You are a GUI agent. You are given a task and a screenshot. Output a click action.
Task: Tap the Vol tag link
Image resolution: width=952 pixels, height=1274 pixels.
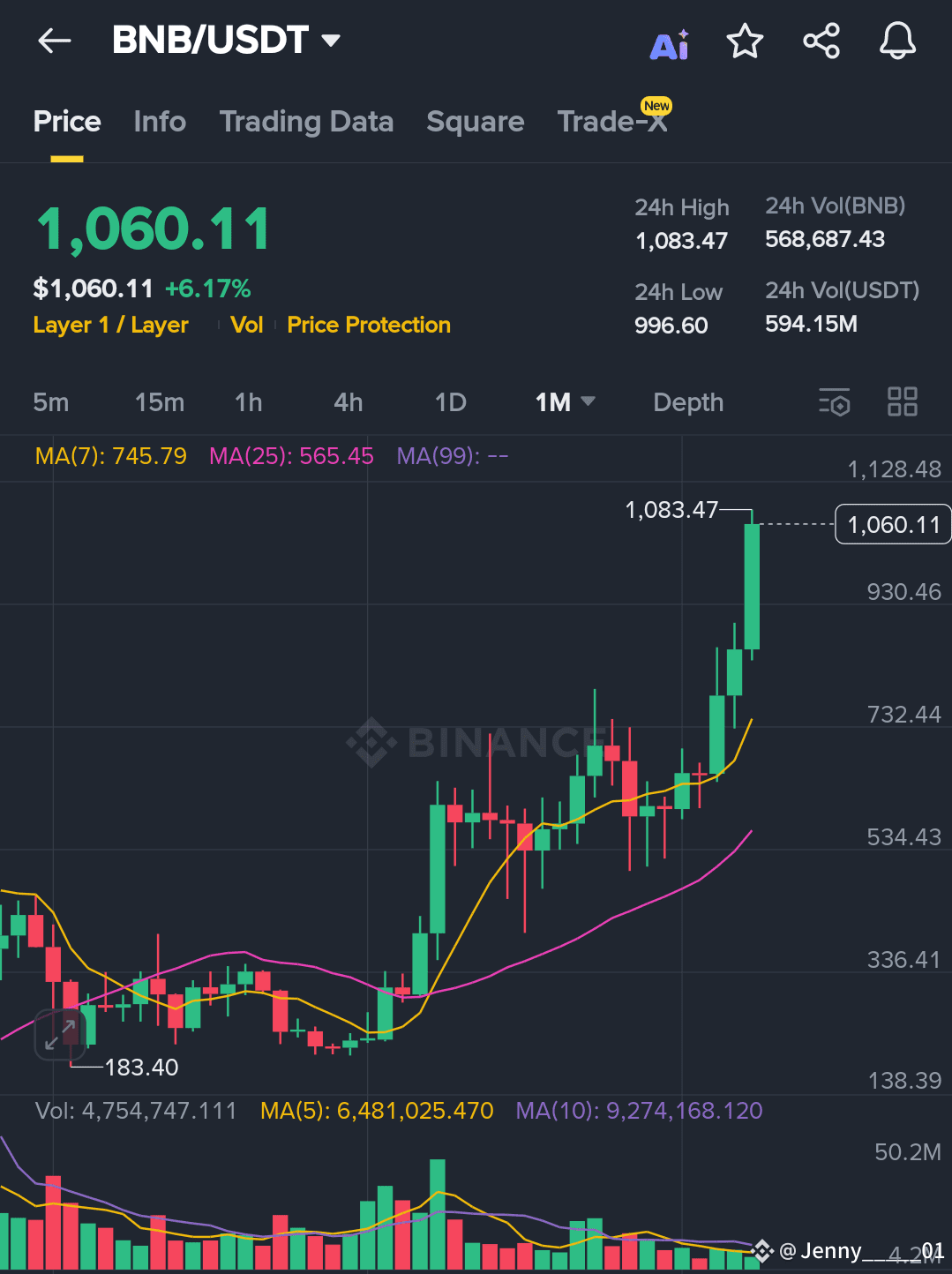click(x=247, y=326)
